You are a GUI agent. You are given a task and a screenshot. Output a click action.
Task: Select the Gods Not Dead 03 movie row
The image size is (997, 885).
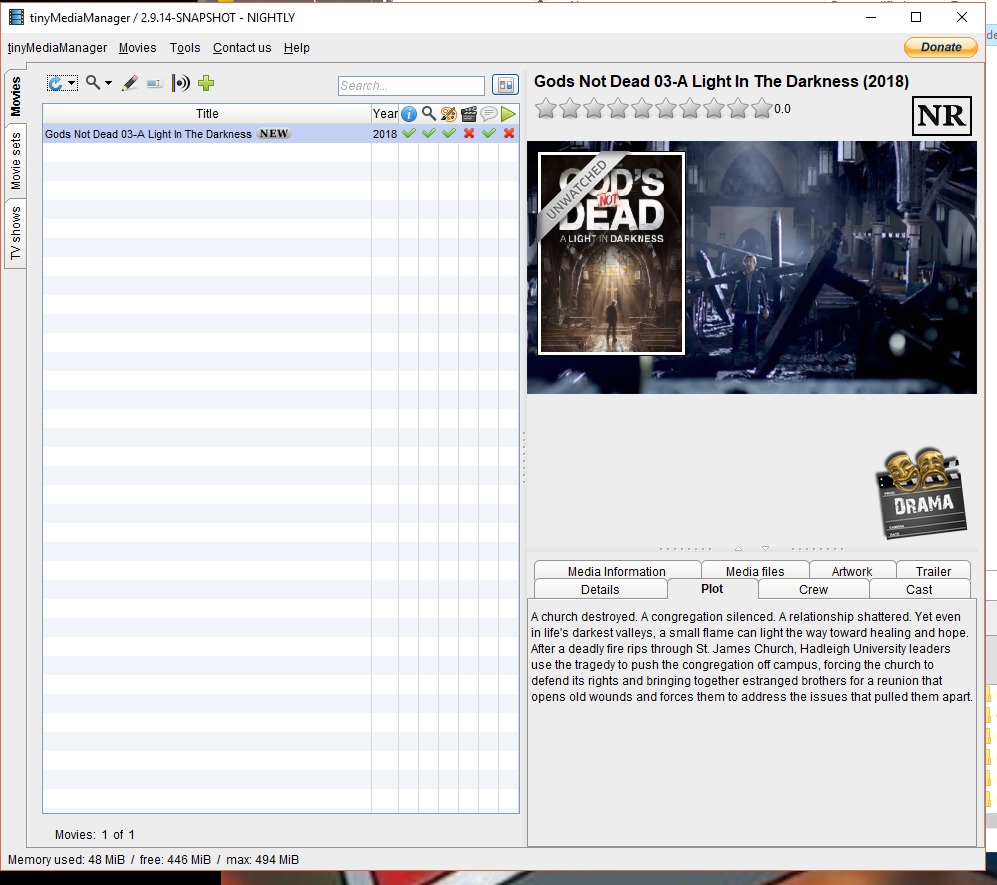[x=280, y=134]
